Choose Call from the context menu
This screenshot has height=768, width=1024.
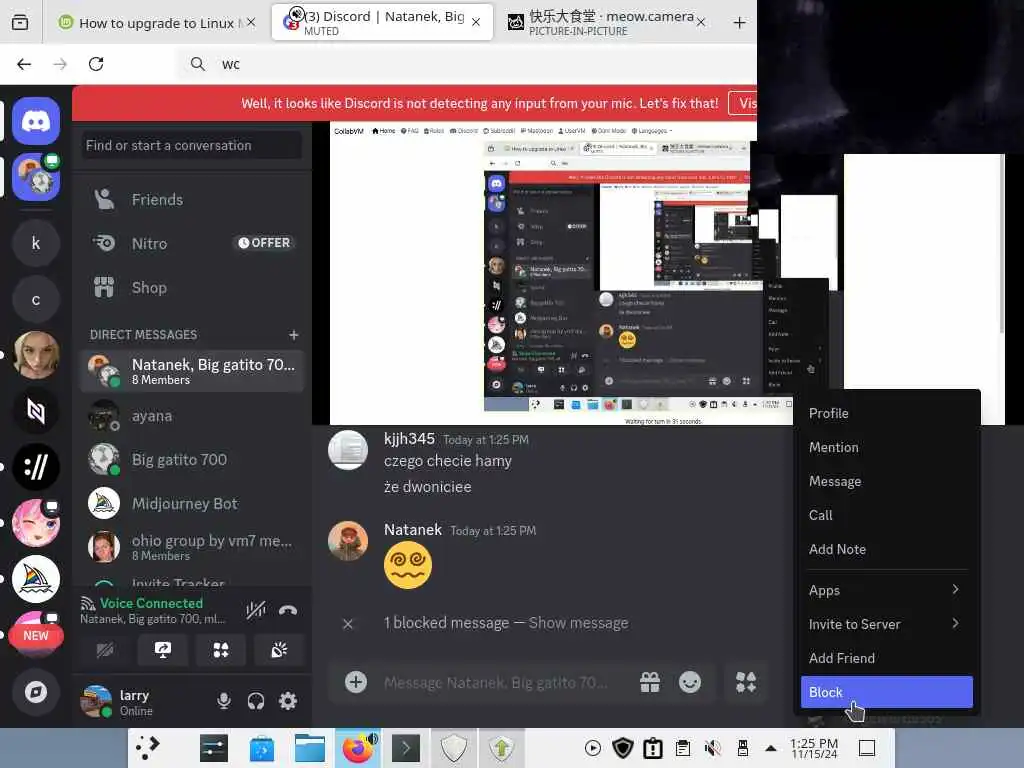coord(886,515)
